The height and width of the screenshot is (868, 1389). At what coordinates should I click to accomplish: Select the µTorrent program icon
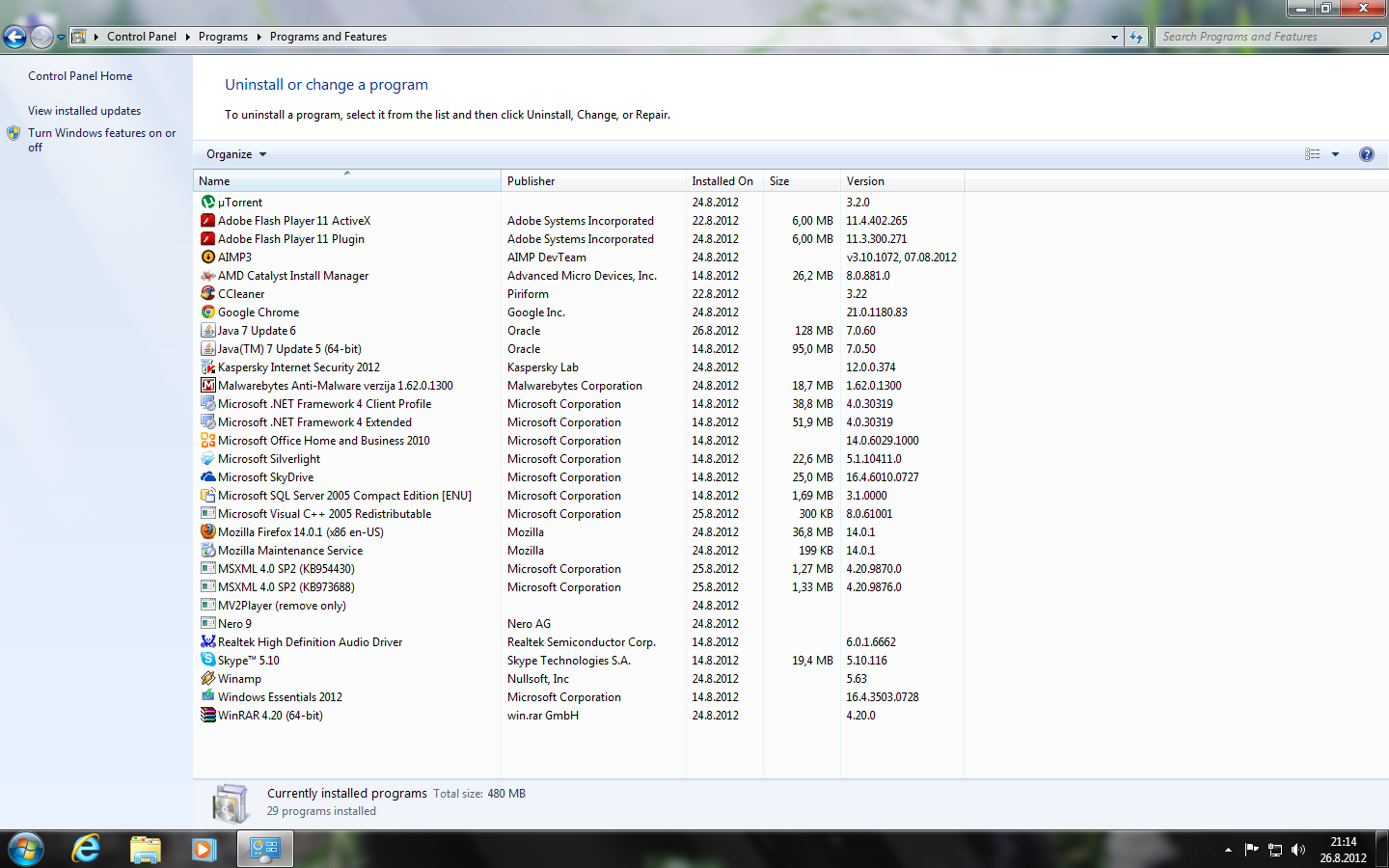[x=207, y=203]
